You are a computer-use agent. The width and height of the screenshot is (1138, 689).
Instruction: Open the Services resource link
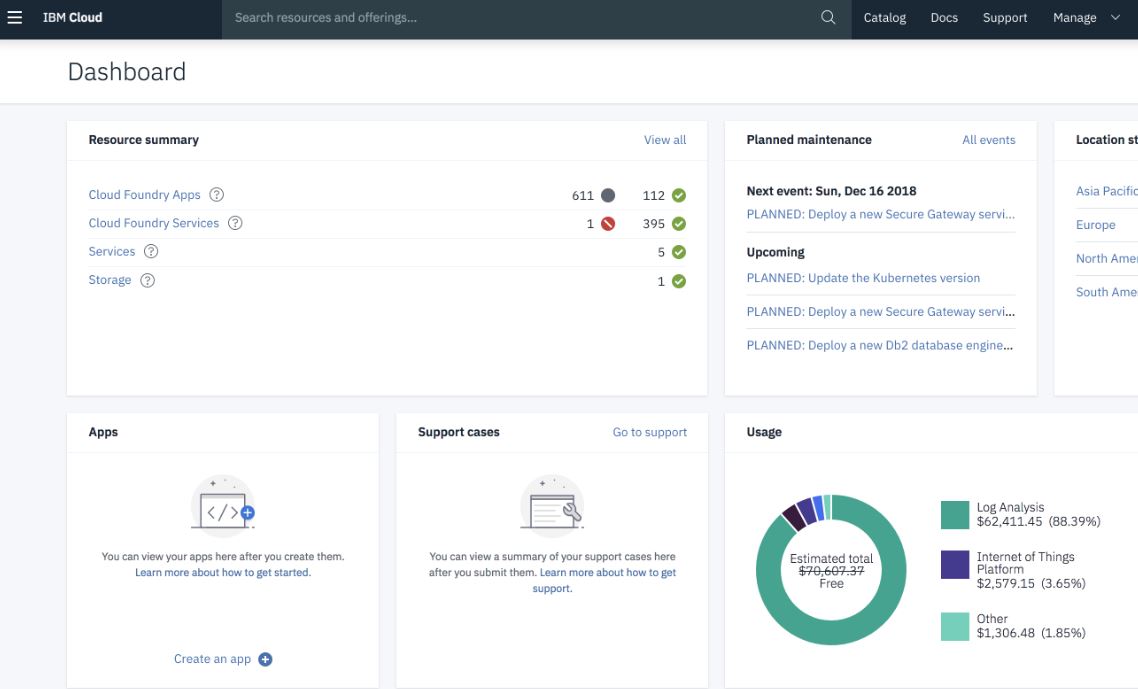point(112,251)
